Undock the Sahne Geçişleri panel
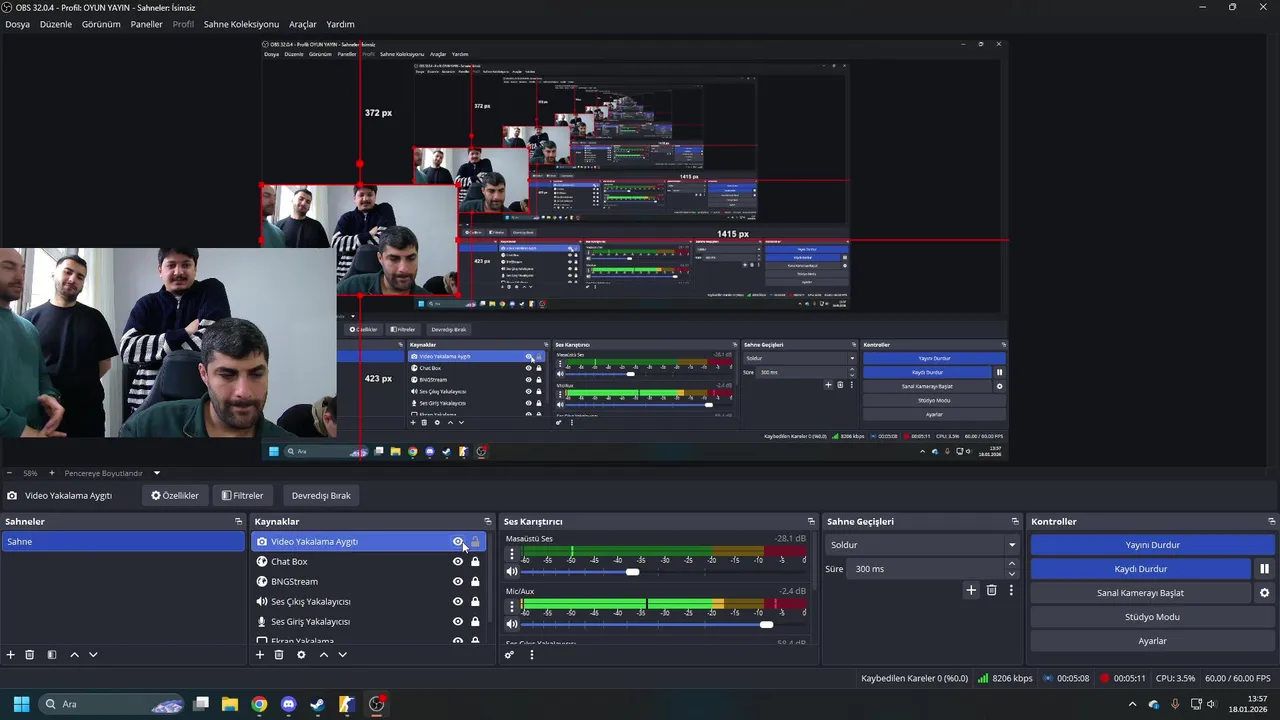 coord(1015,522)
